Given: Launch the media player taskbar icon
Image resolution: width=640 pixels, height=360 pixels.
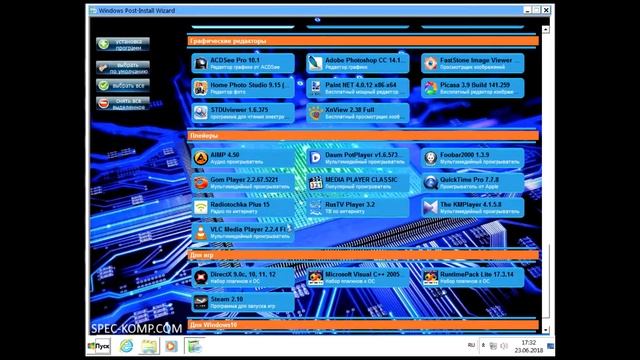Looking at the screenshot, I should (171, 346).
